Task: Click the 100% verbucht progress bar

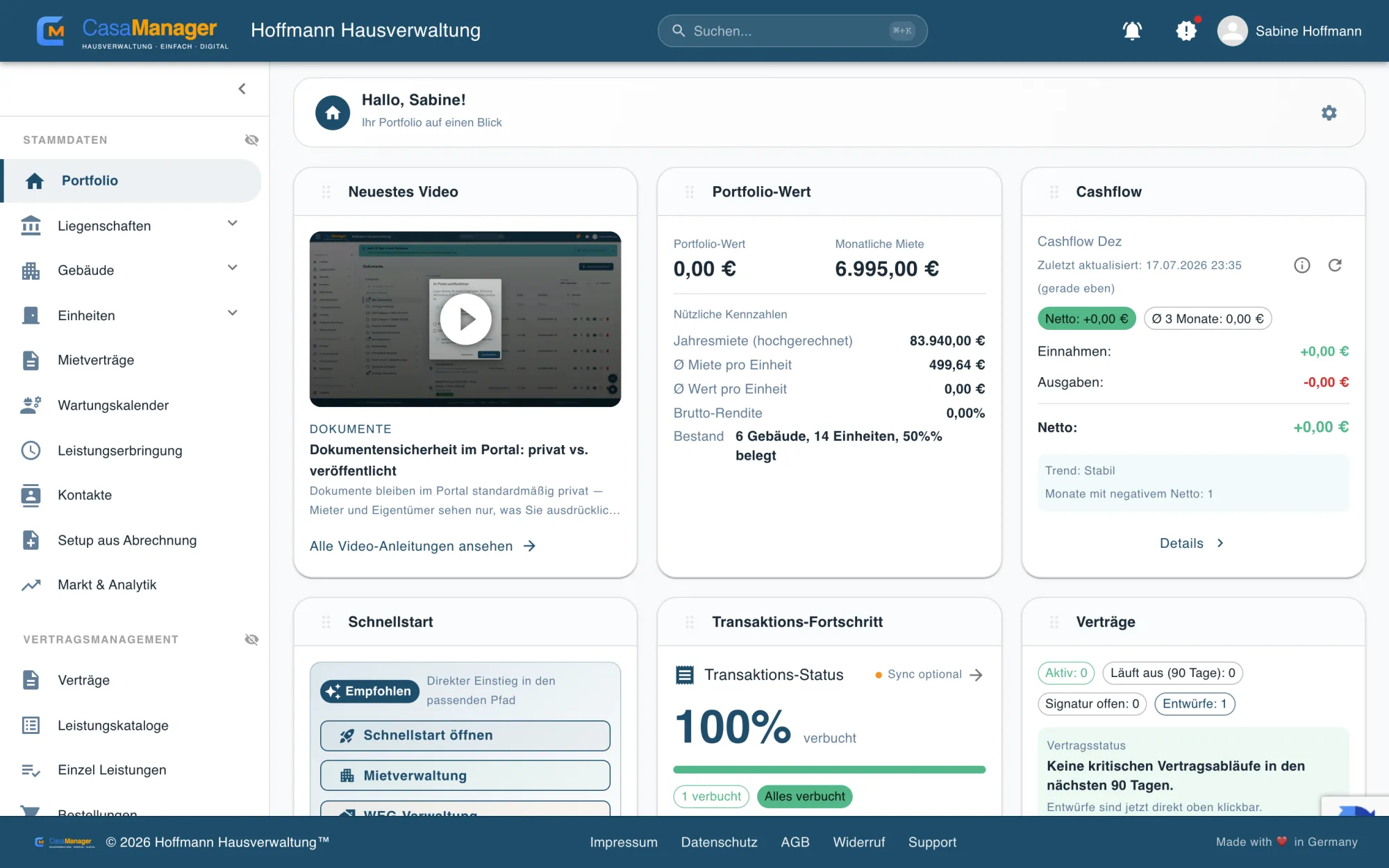Action: click(829, 769)
